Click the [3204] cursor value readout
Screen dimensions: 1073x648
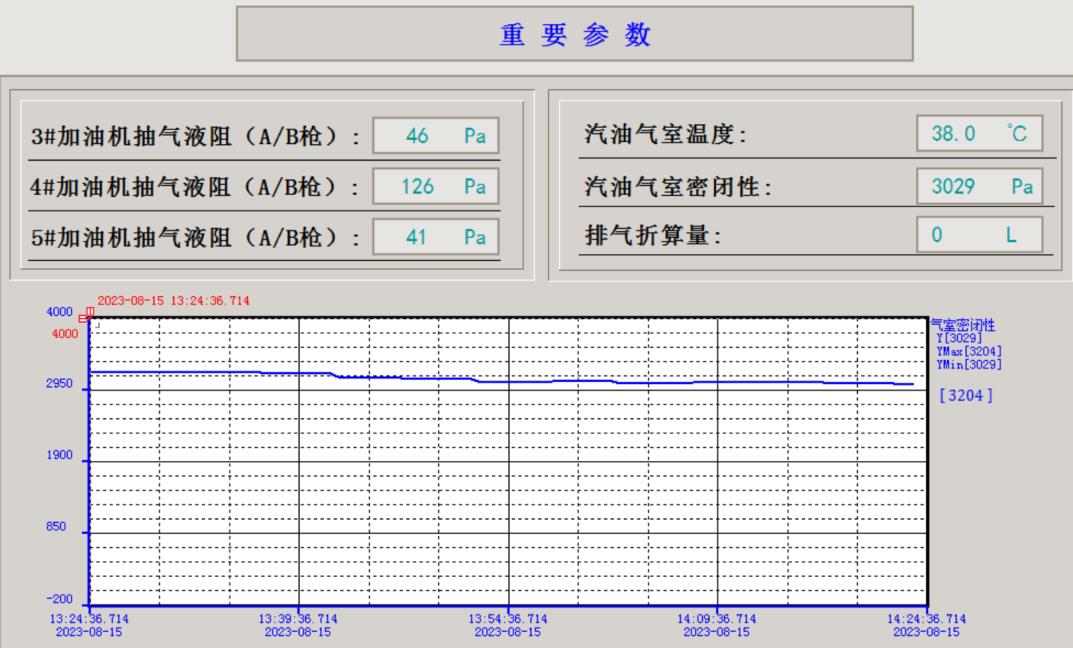click(966, 396)
